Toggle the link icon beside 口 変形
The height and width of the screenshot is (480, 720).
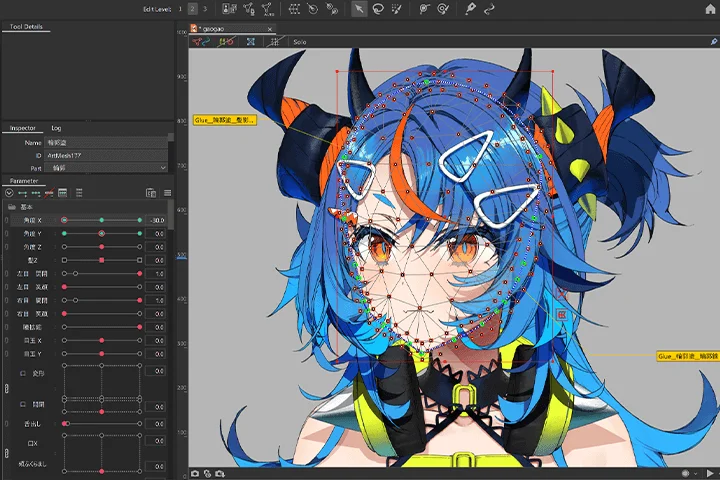(6, 389)
